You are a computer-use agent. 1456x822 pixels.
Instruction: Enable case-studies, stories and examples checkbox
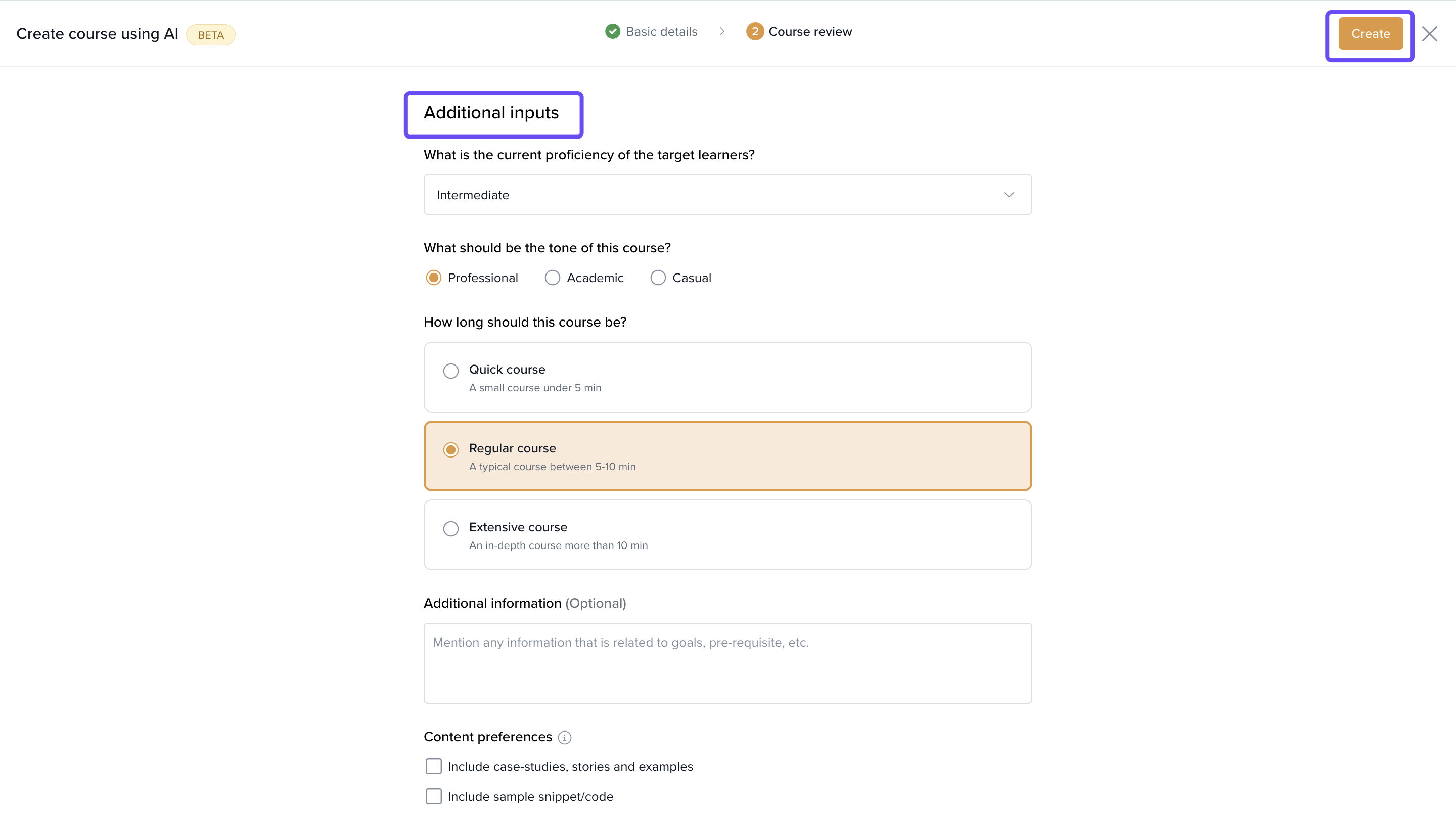(x=434, y=766)
